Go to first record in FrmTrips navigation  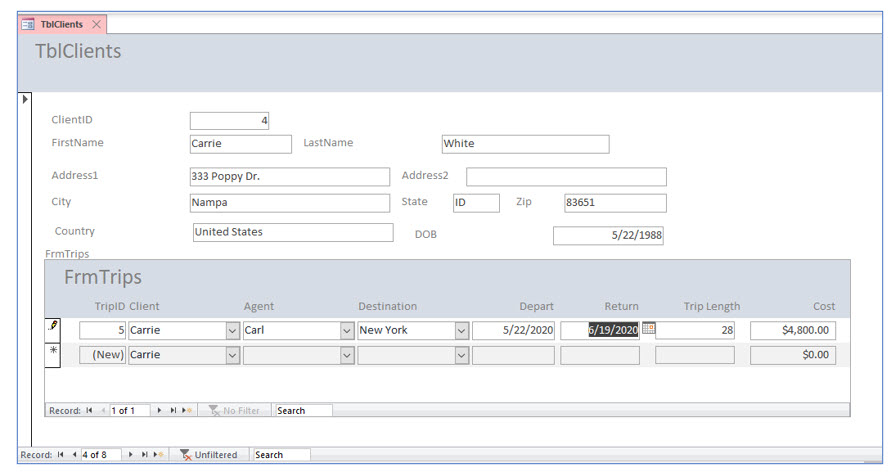pos(90,410)
